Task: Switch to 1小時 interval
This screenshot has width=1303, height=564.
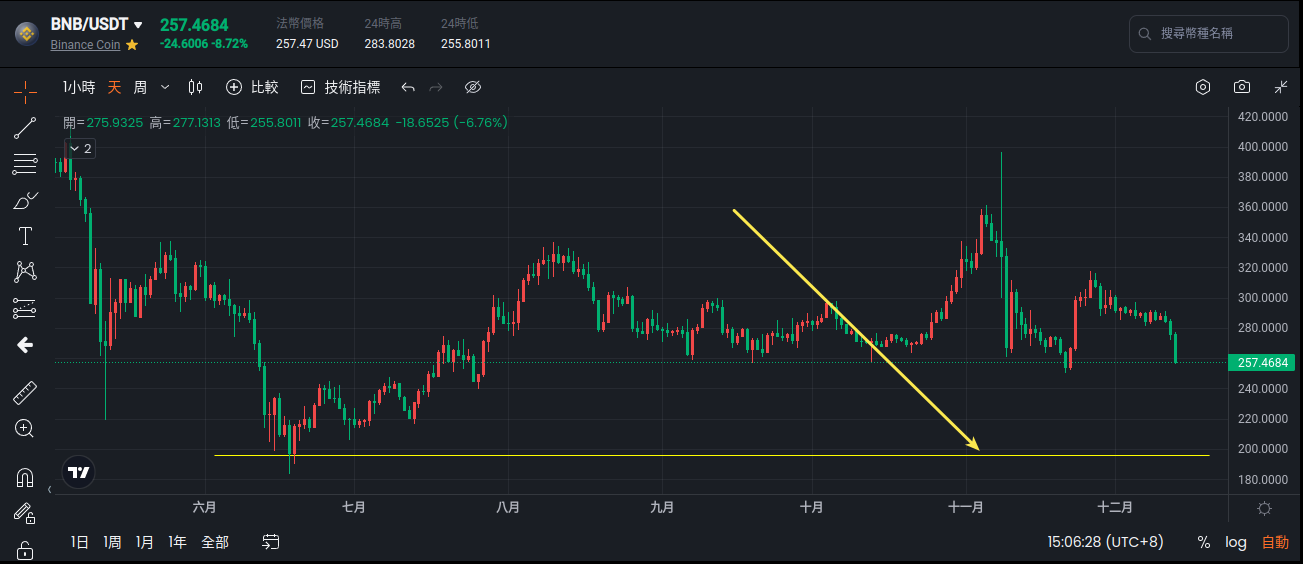Action: click(79, 87)
